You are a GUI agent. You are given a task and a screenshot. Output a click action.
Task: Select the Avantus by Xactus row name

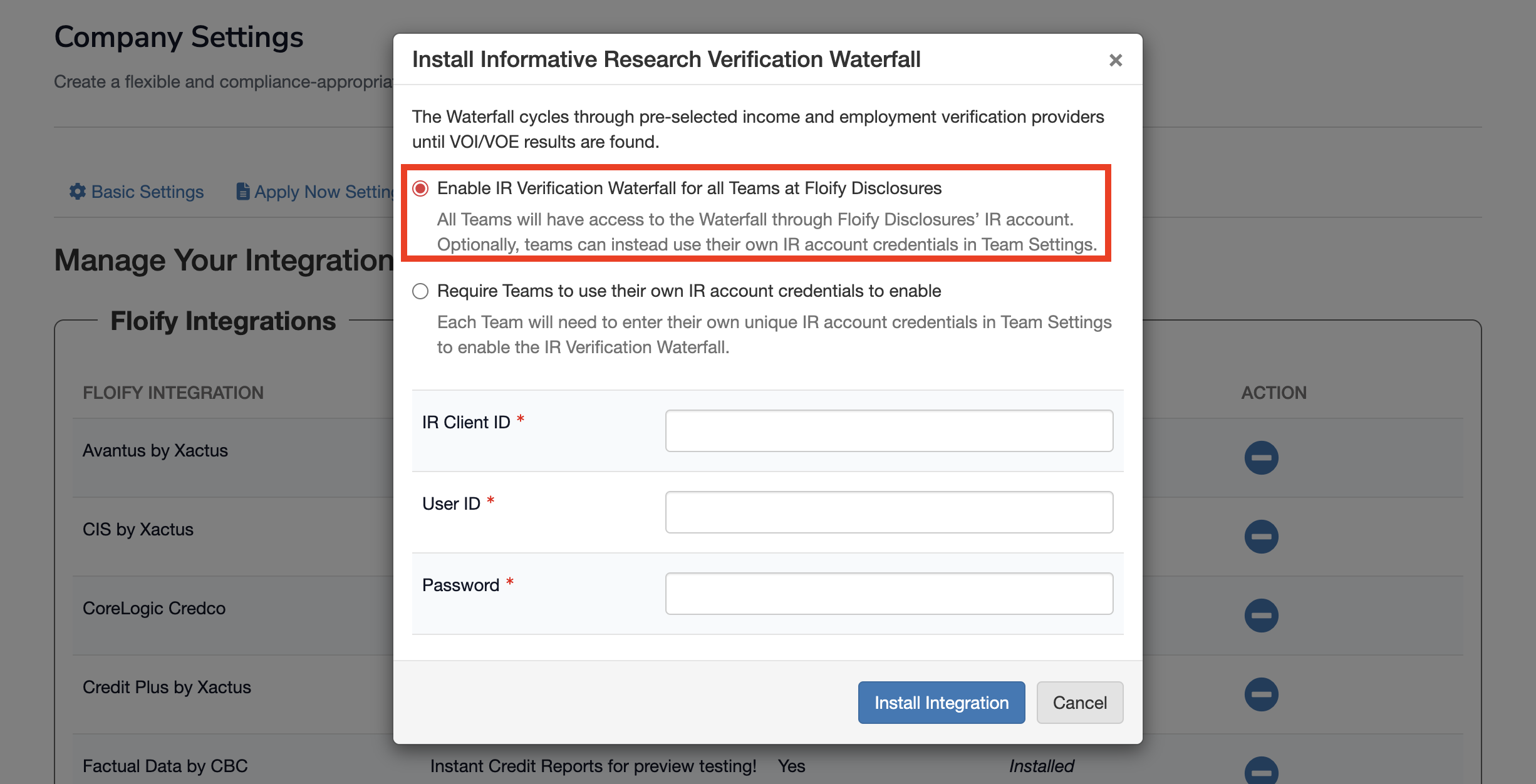tap(155, 451)
